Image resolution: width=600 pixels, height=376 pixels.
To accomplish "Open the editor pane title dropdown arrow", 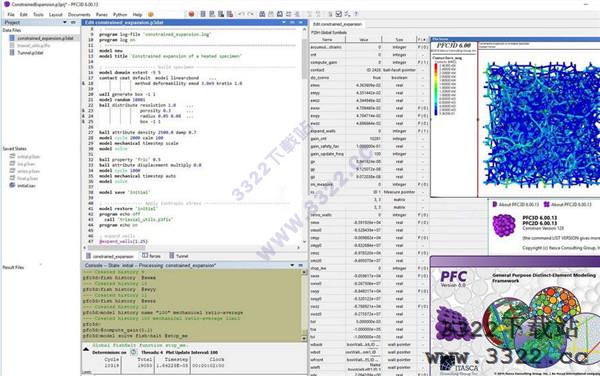I will pyautogui.click(x=284, y=23).
